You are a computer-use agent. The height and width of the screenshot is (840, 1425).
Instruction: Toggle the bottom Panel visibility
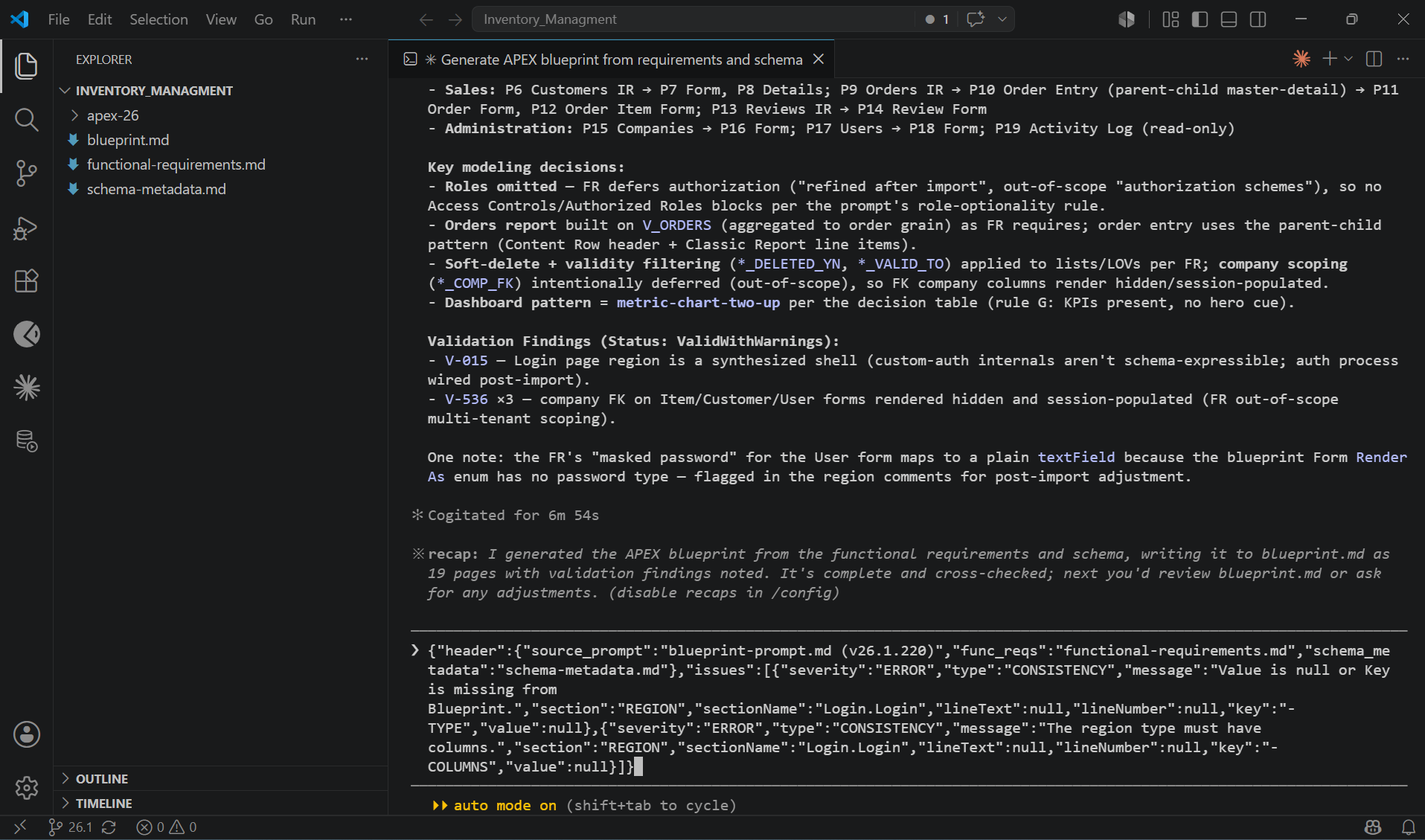coord(1229,19)
